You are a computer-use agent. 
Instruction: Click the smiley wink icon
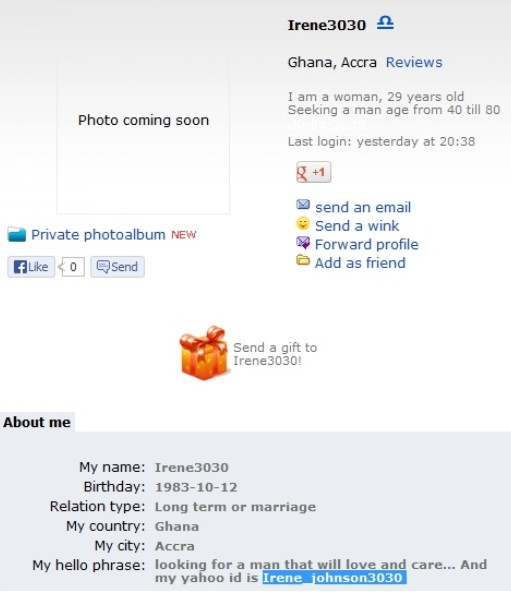coord(303,224)
